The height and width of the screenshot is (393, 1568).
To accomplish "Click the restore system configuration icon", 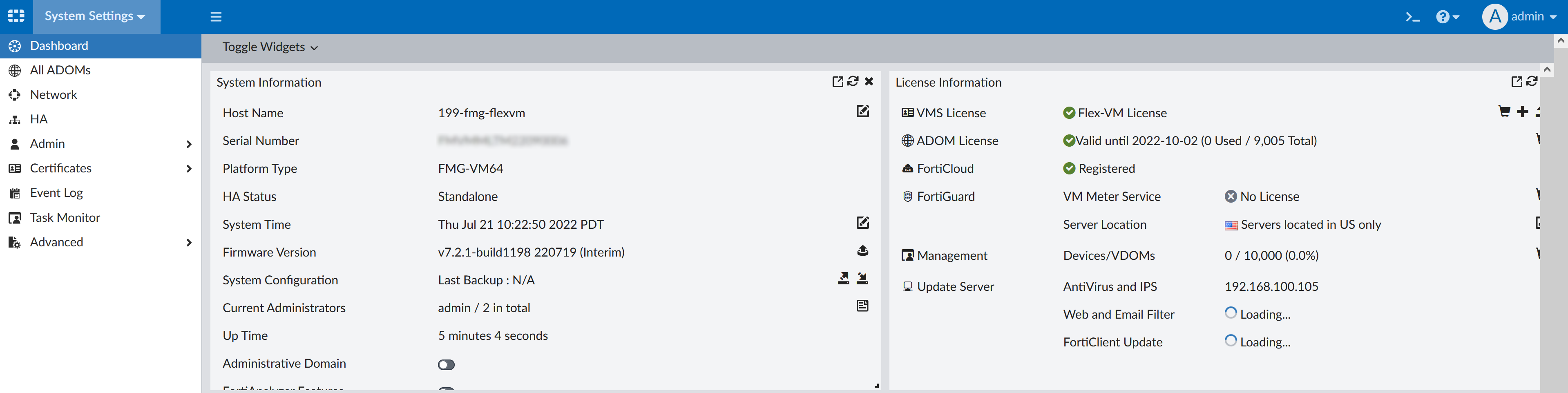I will tap(862, 279).
